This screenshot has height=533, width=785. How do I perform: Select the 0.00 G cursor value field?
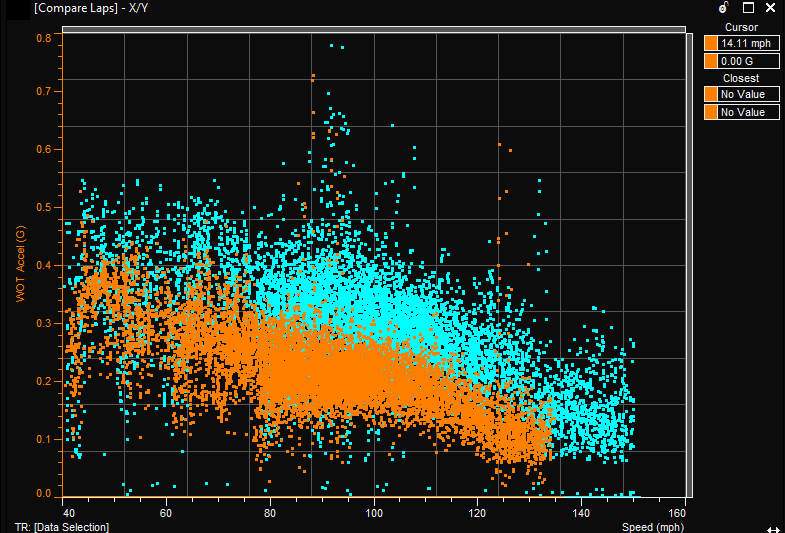click(x=748, y=62)
